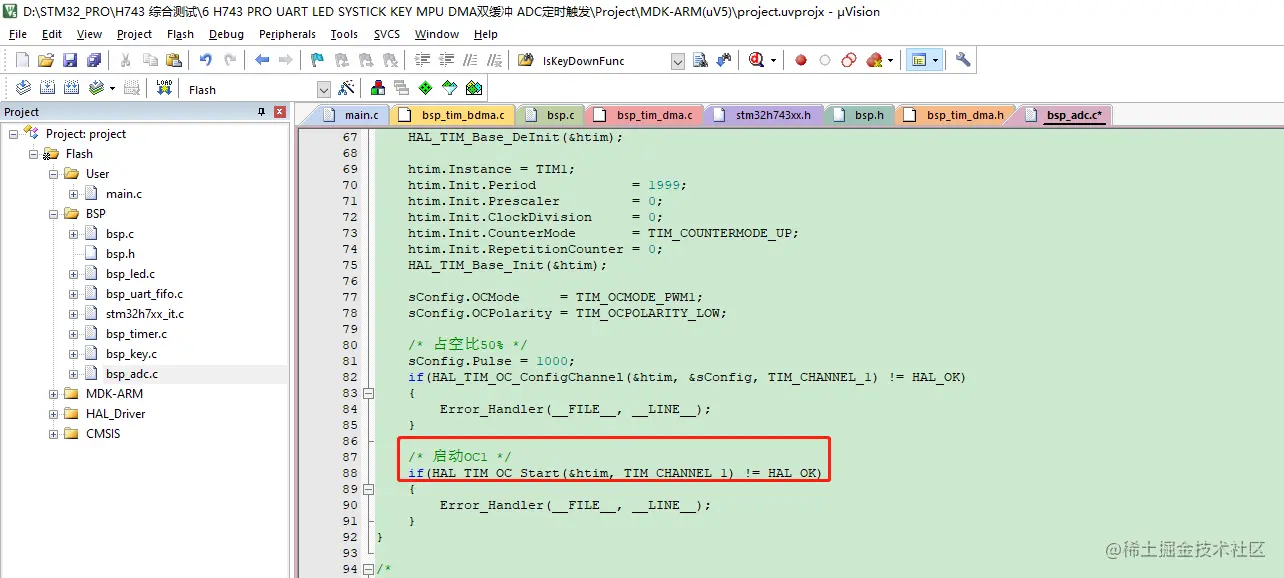
Task: Click the Find text document icon
Action: (x=700, y=60)
